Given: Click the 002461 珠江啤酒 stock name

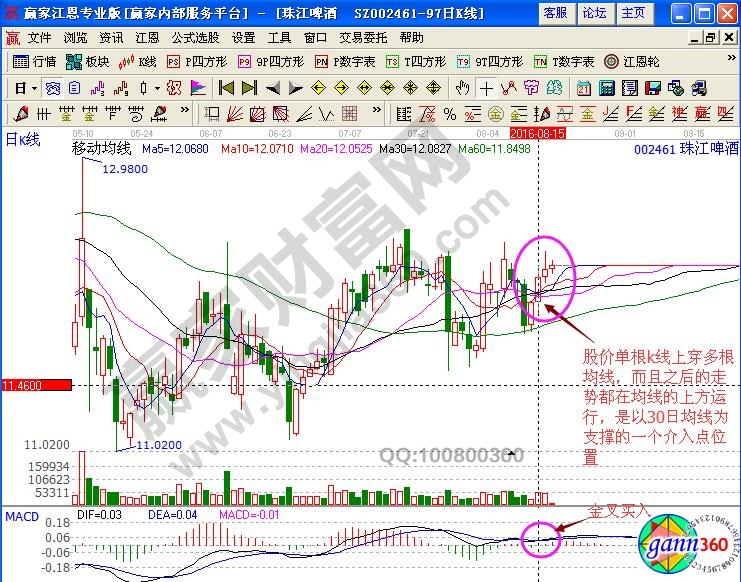Looking at the screenshot, I should pyautogui.click(x=686, y=149).
